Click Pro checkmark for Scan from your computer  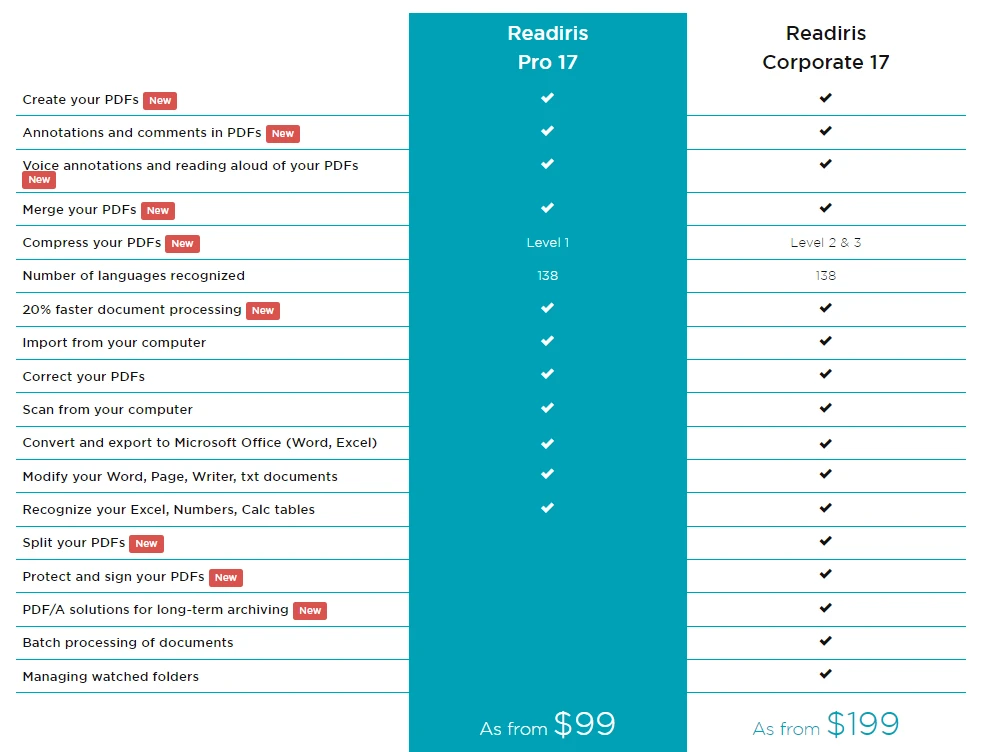[x=547, y=408]
